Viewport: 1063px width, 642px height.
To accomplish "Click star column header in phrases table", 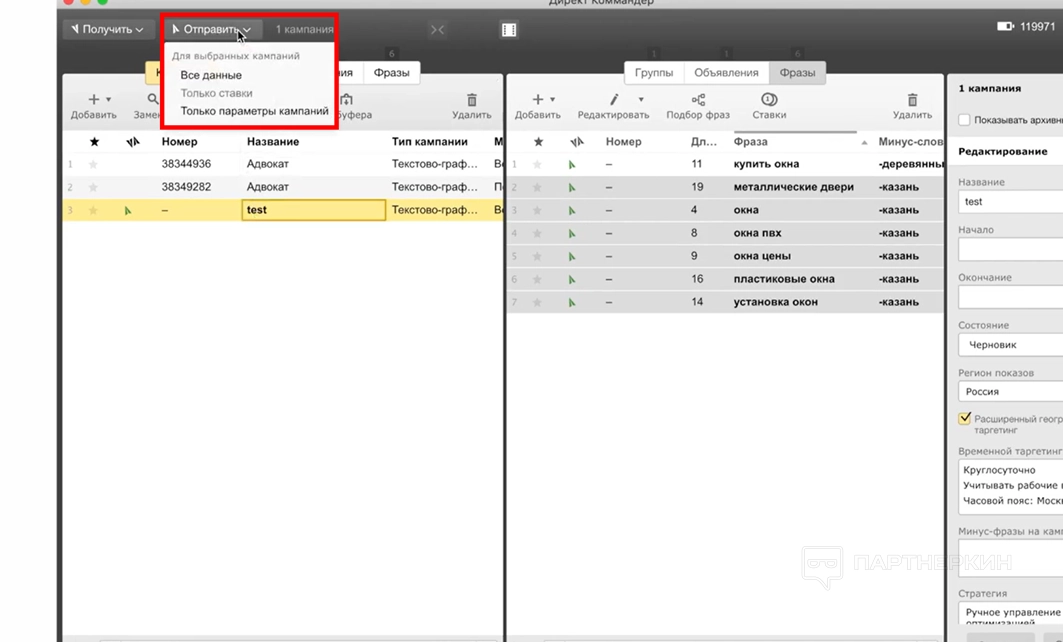I will [x=538, y=142].
